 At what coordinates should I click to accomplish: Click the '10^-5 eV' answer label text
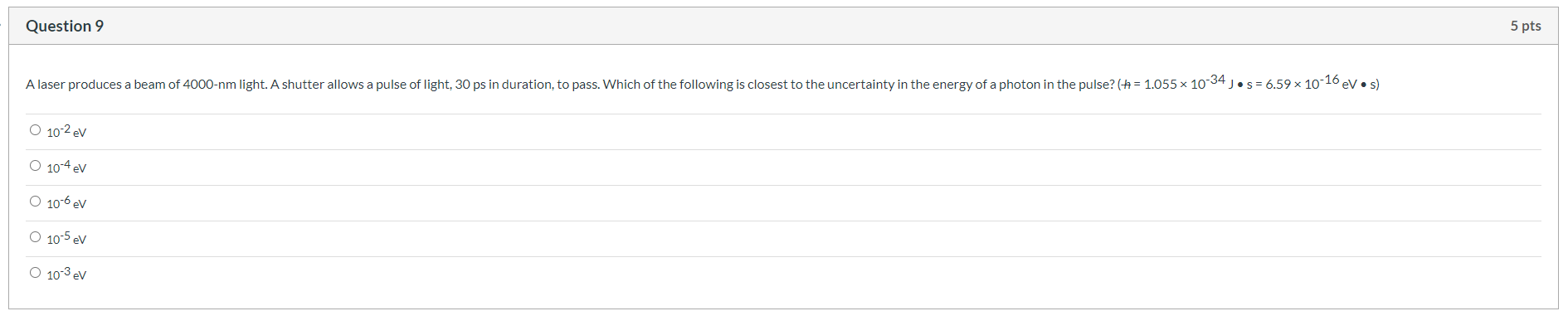pos(66,238)
